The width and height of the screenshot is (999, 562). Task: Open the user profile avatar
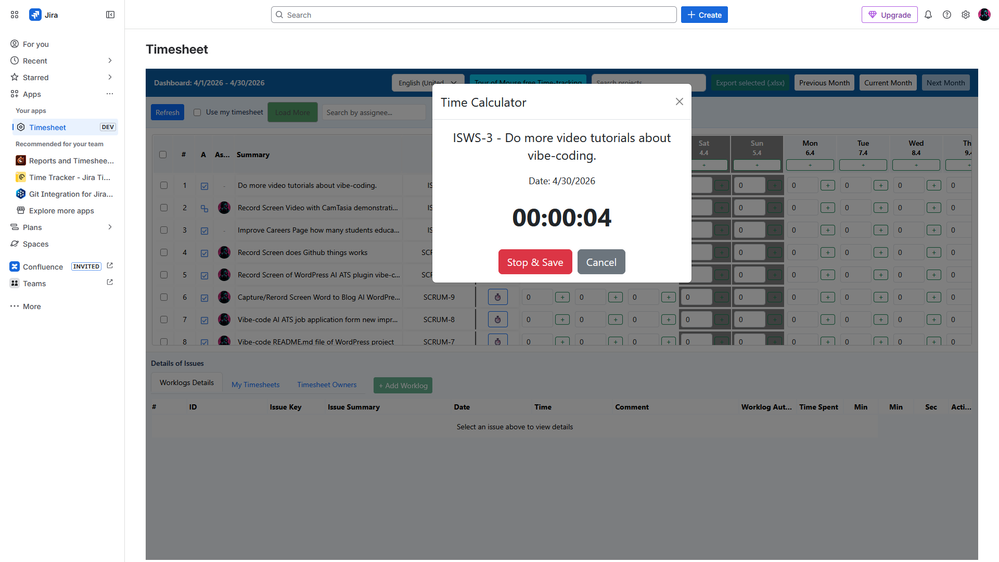[984, 15]
